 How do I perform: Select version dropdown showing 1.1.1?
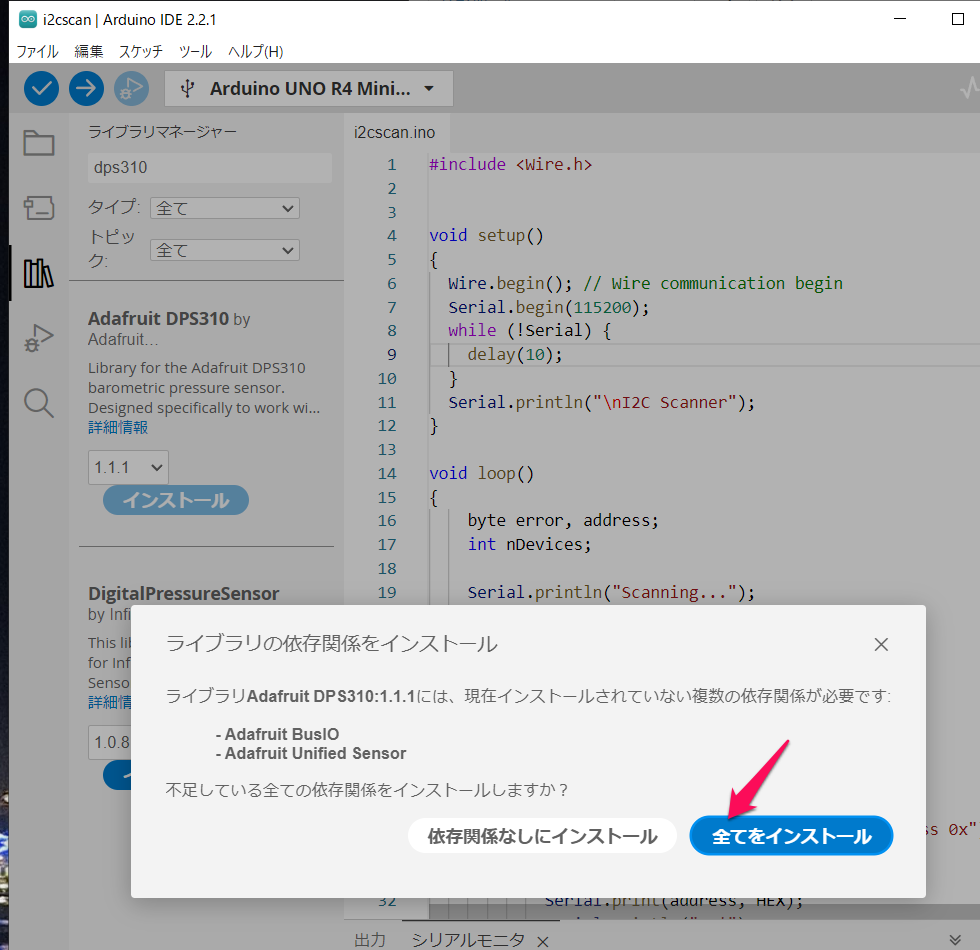(128, 467)
